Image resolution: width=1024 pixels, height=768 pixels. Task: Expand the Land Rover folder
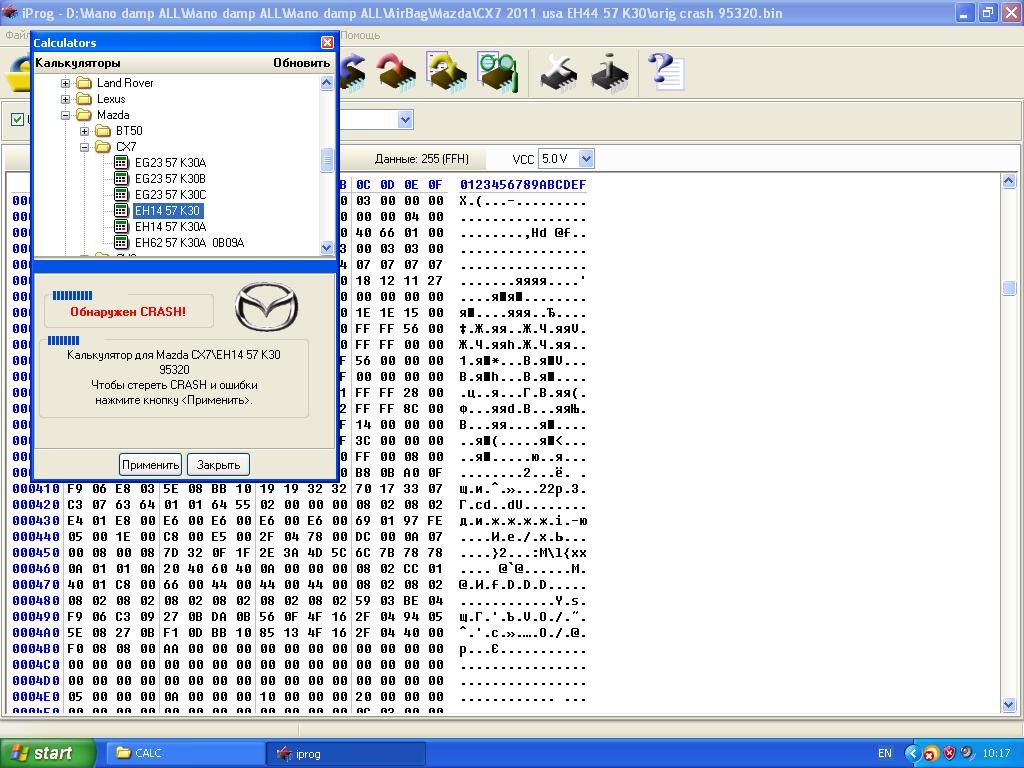coord(66,83)
